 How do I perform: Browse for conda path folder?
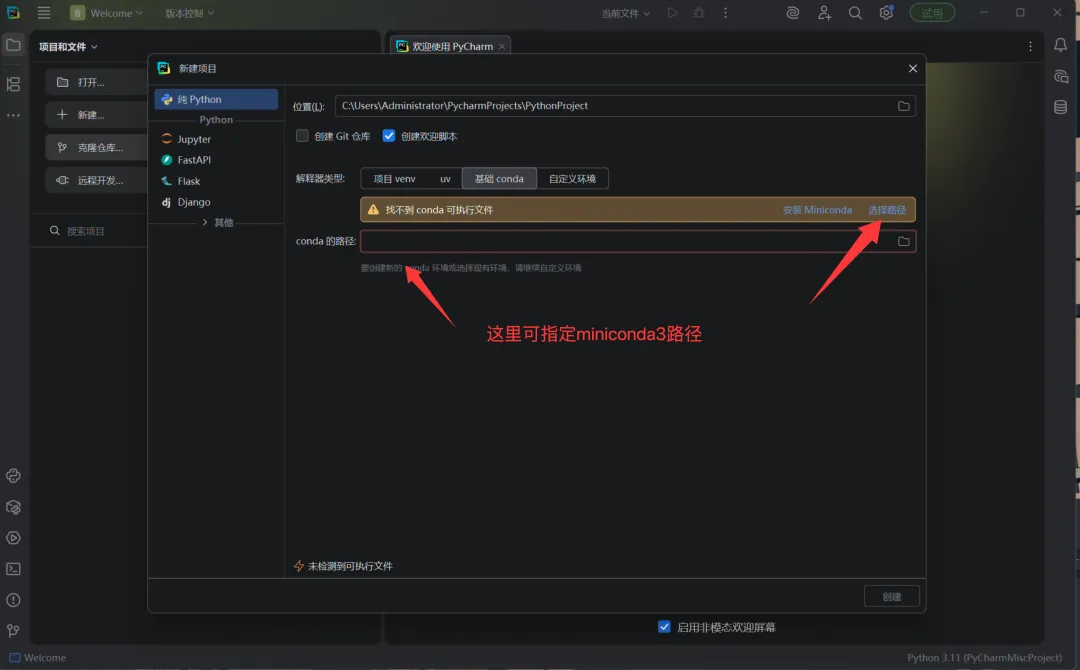[903, 241]
